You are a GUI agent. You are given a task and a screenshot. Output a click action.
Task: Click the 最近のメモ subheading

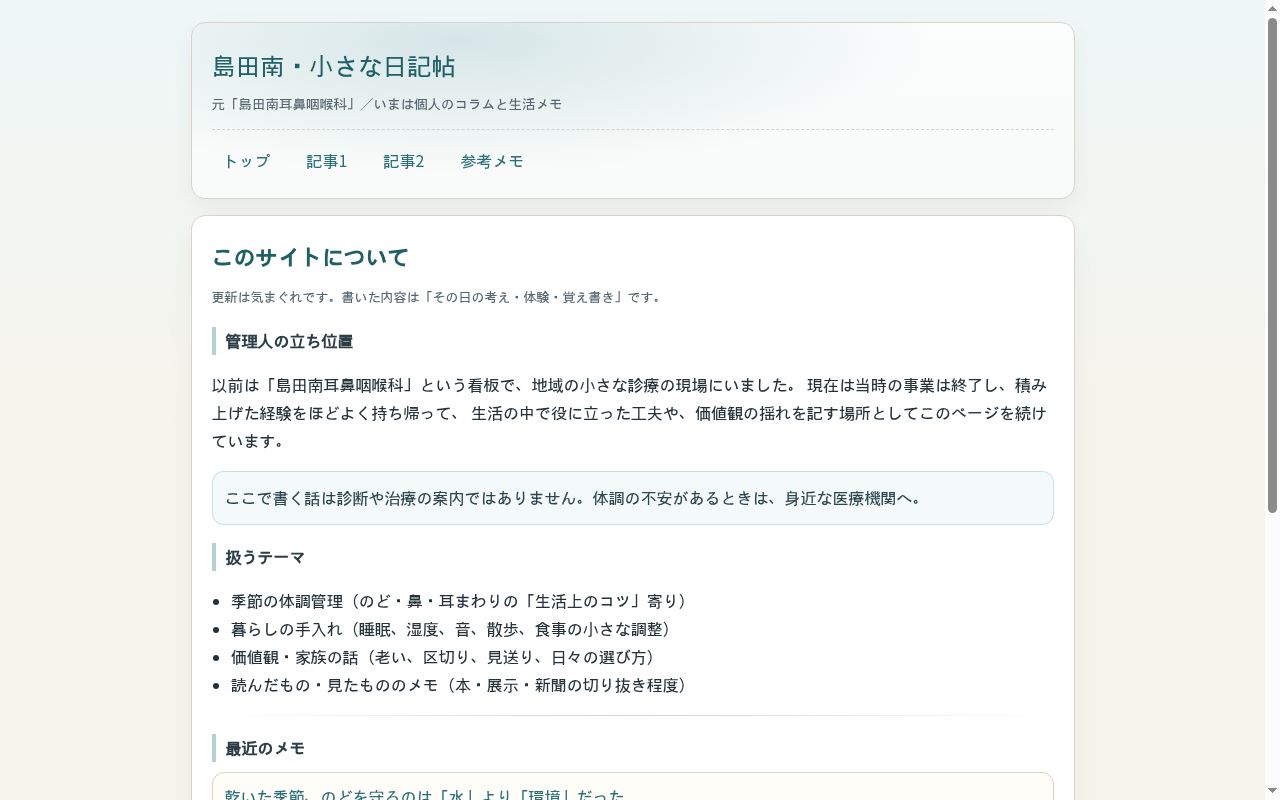[265, 748]
